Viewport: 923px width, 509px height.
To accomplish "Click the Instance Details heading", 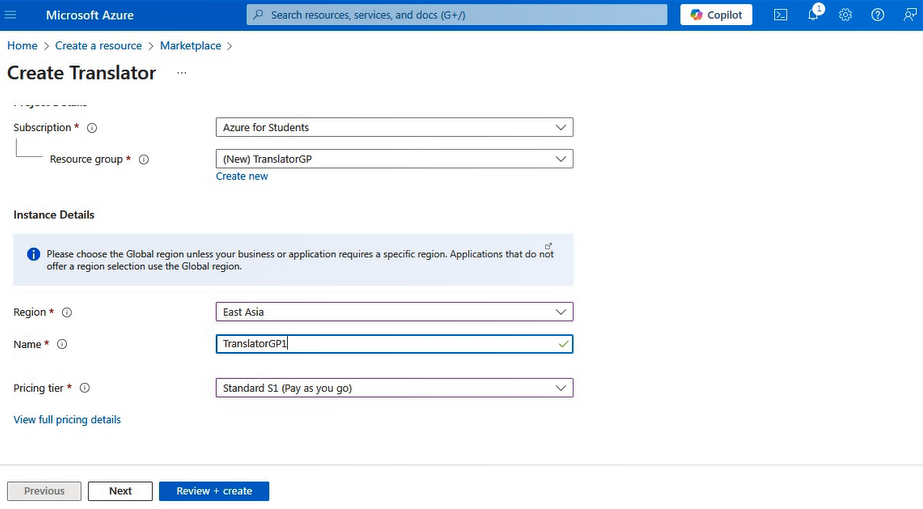I will [x=54, y=215].
